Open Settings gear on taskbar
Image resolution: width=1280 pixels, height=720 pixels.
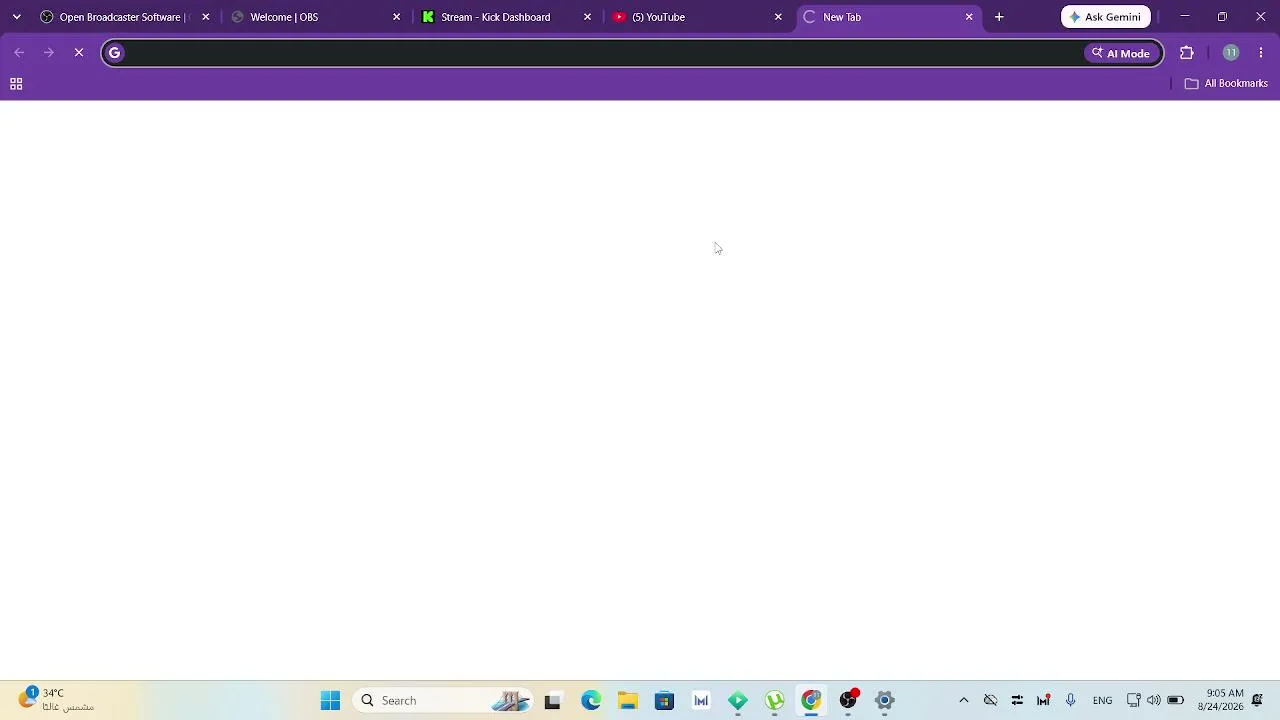[x=884, y=700]
